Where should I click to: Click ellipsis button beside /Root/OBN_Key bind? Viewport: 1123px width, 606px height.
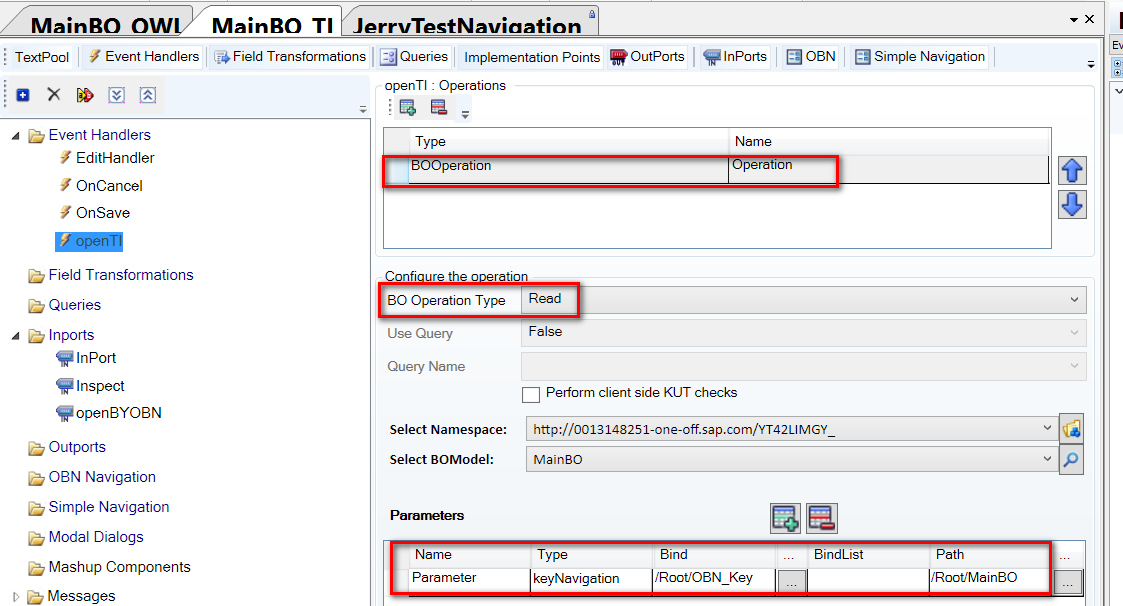coord(791,582)
